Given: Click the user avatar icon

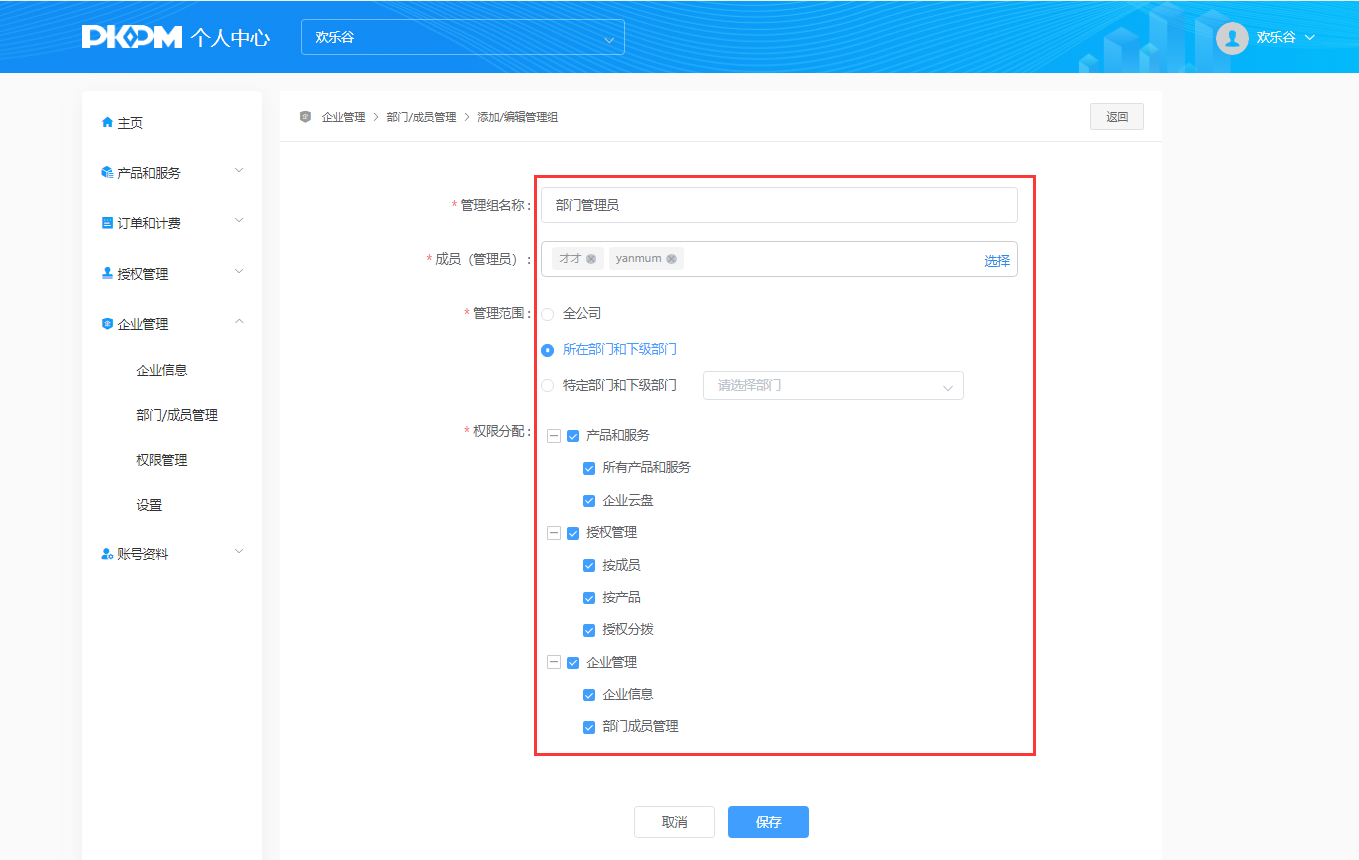Looking at the screenshot, I should coord(1232,38).
